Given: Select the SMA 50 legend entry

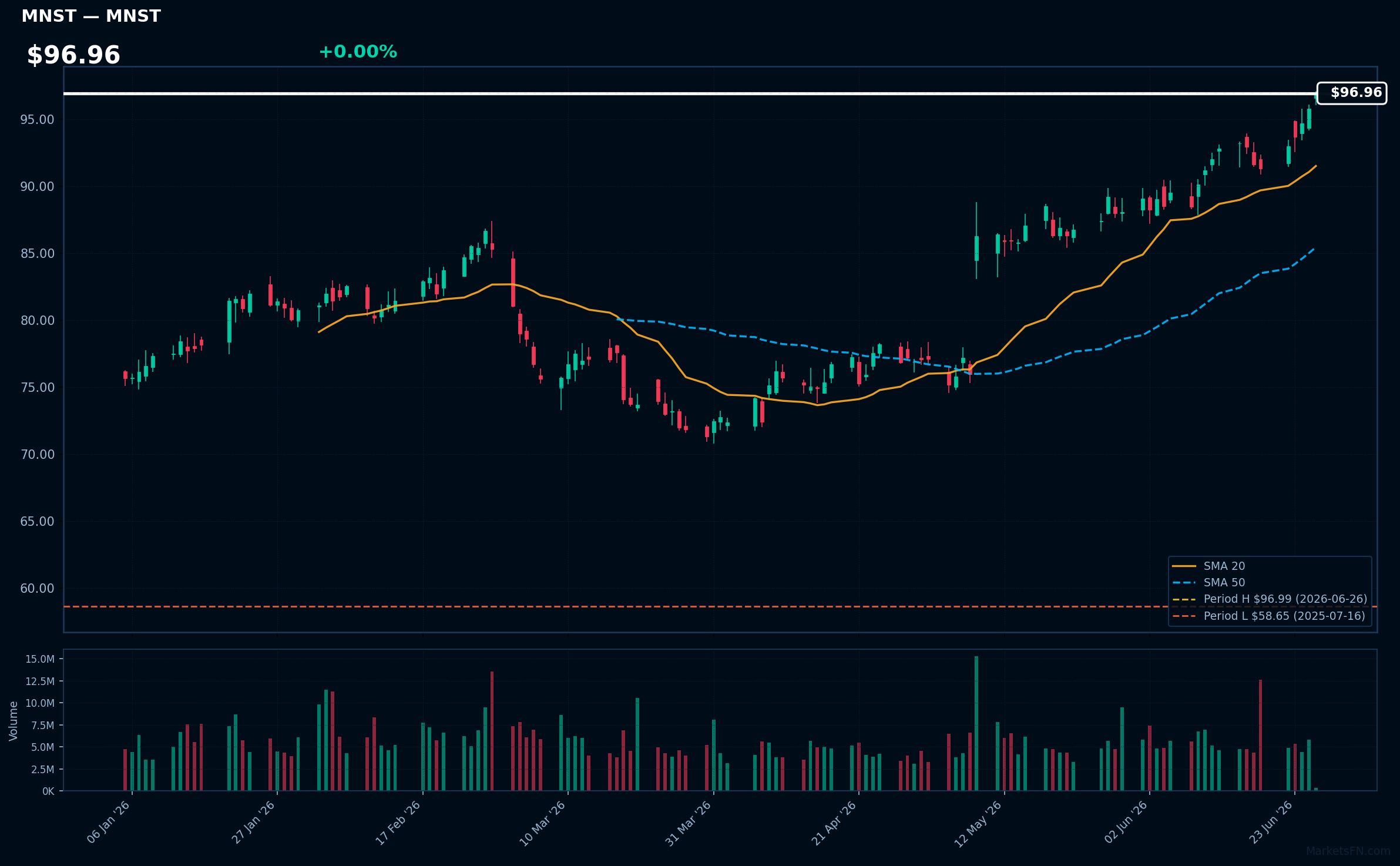Looking at the screenshot, I should coord(1208,582).
